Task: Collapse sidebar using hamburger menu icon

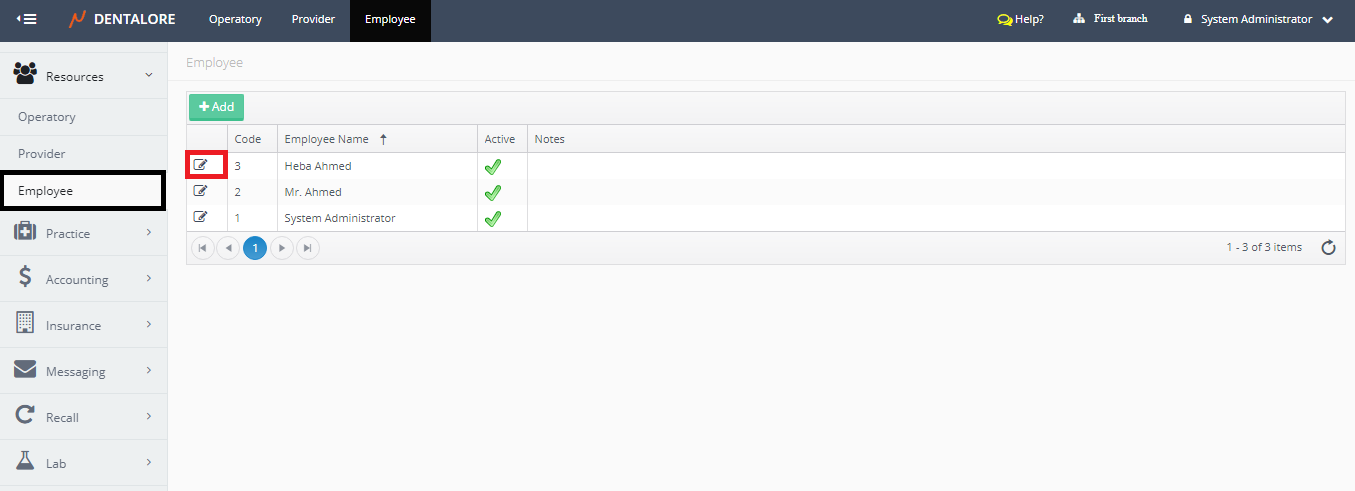Action: click(x=27, y=19)
